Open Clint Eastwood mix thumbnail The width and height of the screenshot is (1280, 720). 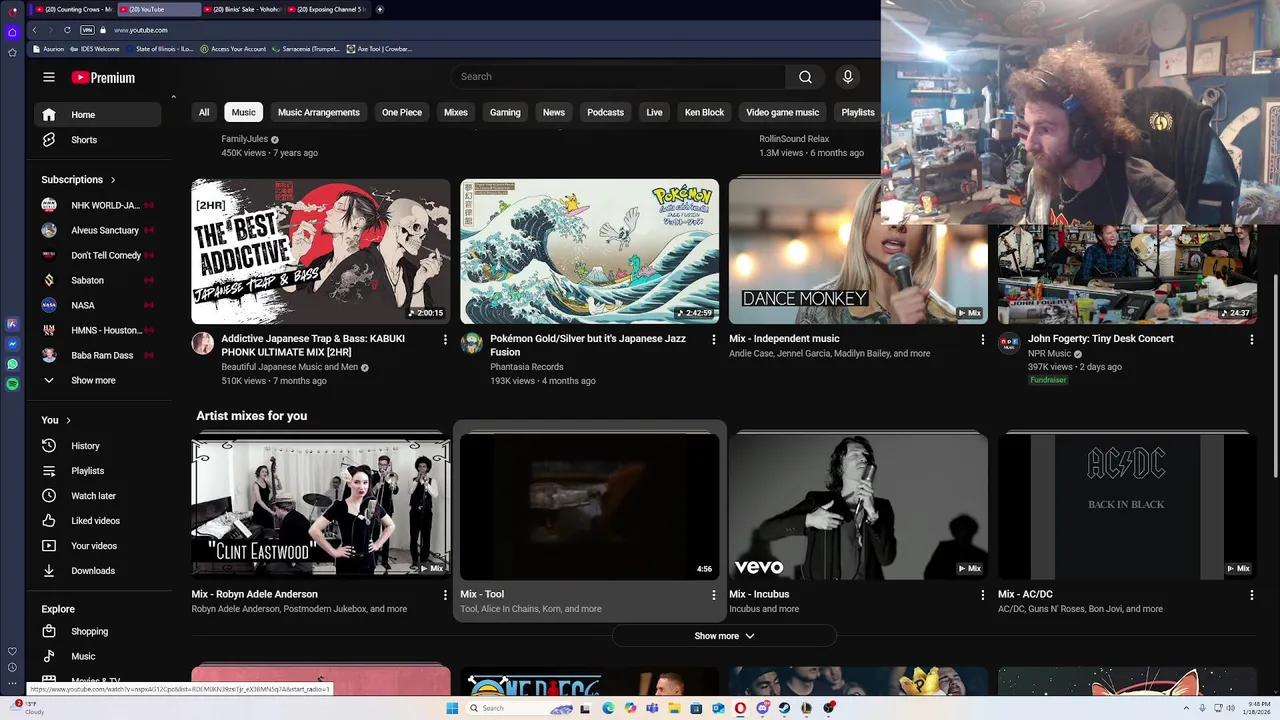click(321, 505)
